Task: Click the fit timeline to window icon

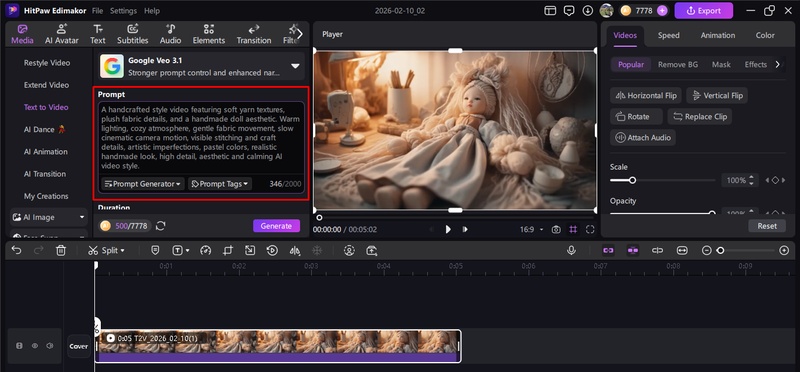Action: (682, 251)
